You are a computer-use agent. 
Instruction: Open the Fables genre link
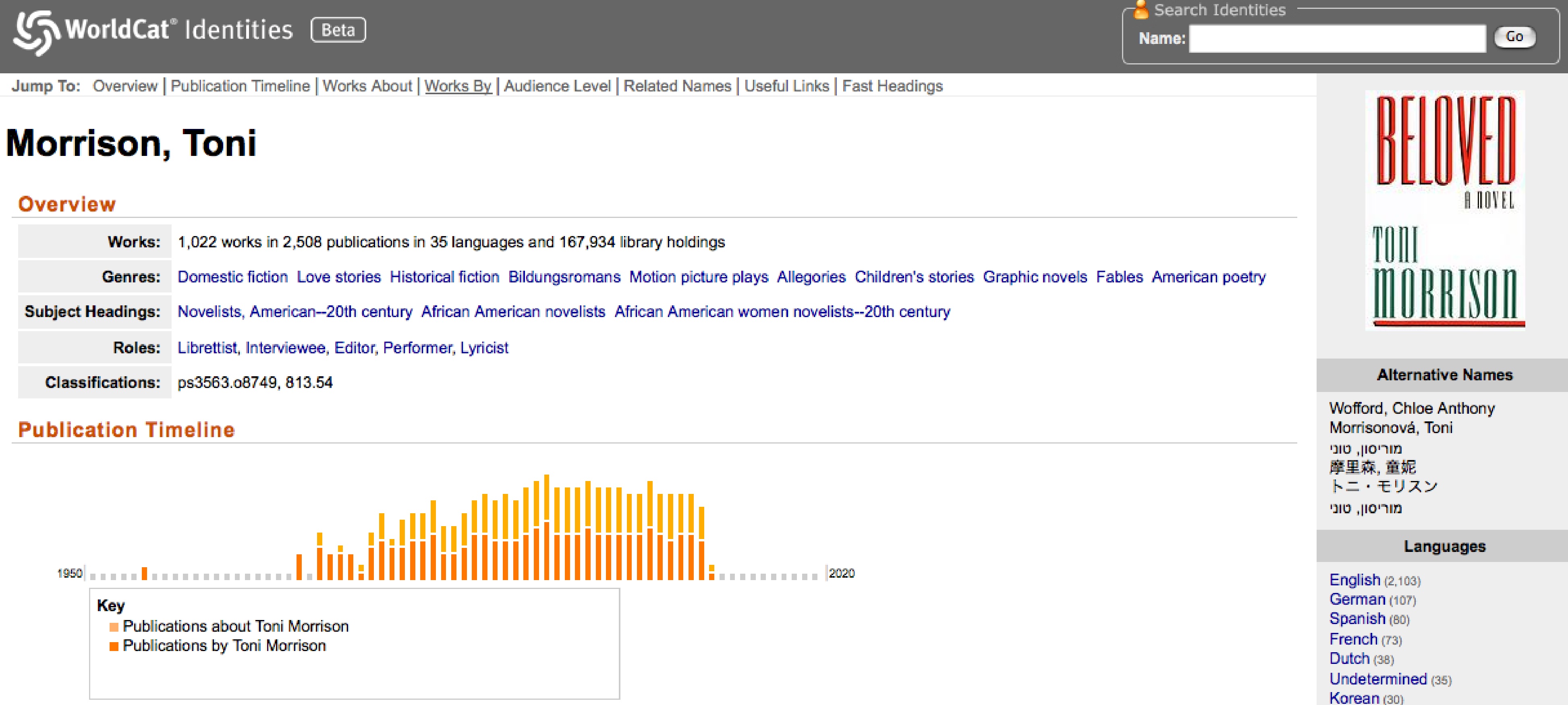click(1119, 277)
